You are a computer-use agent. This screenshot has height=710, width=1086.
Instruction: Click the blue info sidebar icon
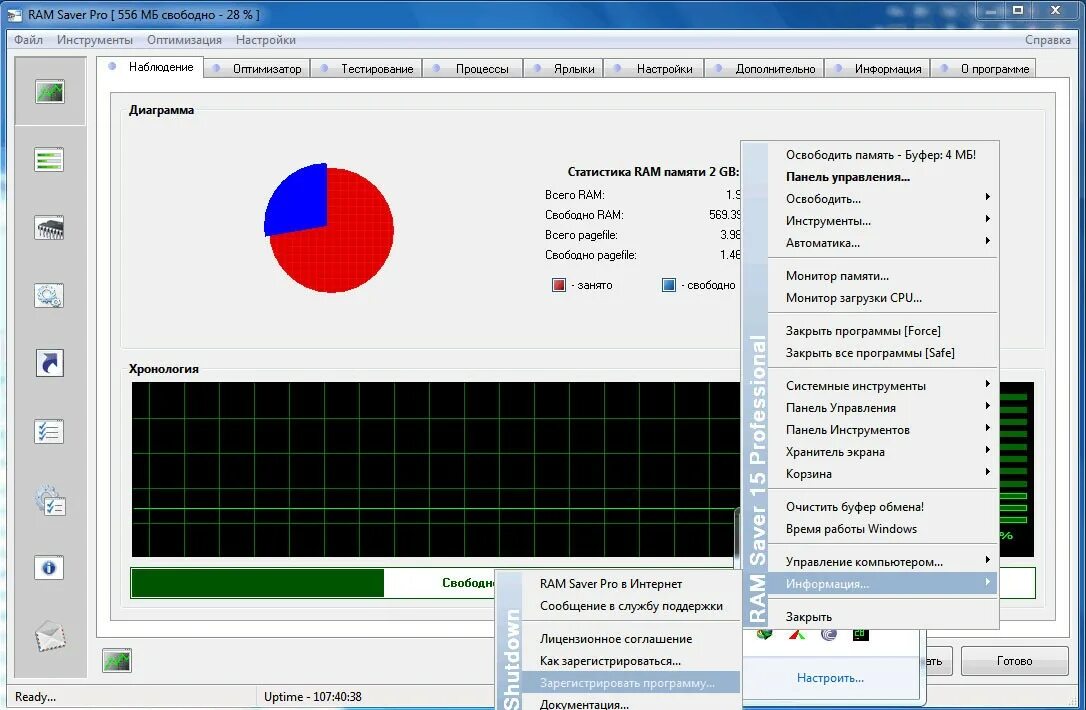point(49,568)
